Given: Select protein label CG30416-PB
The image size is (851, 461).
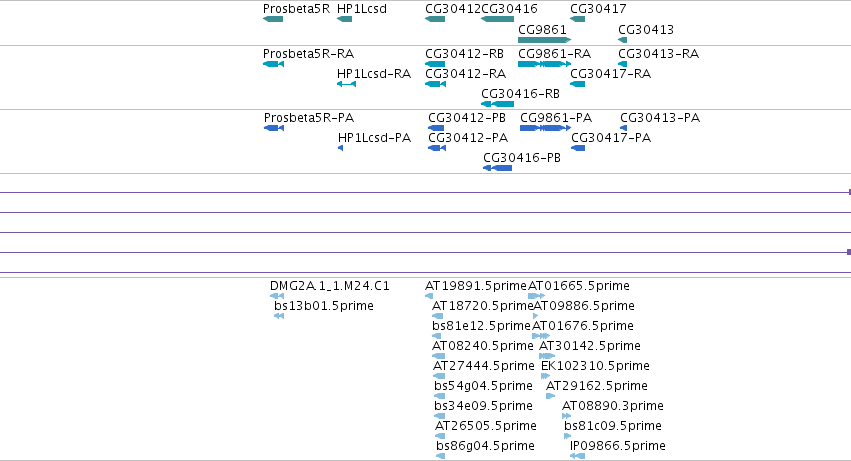Looking at the screenshot, I should click(x=522, y=158).
